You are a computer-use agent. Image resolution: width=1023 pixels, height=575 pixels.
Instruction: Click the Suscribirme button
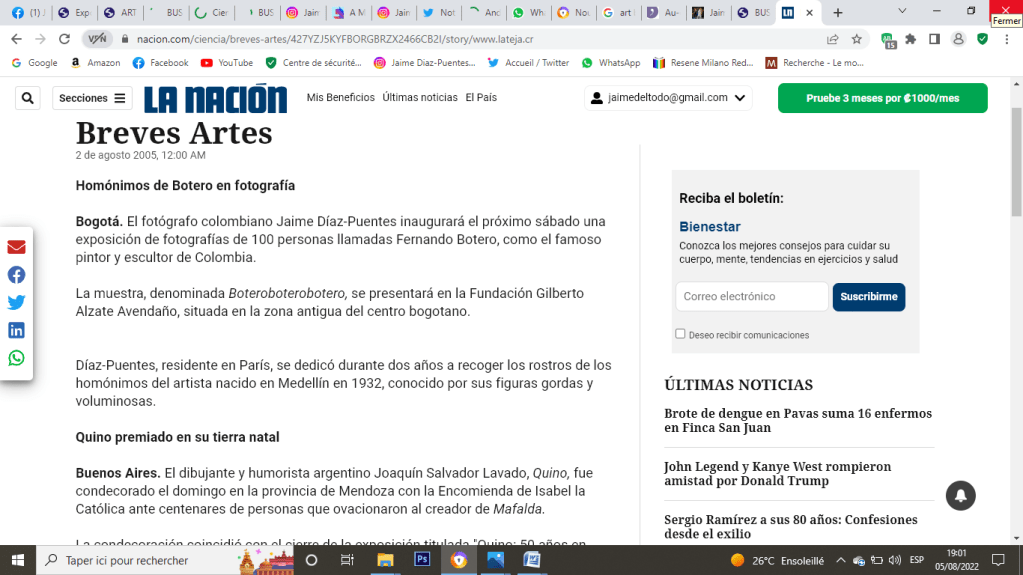[868, 297]
